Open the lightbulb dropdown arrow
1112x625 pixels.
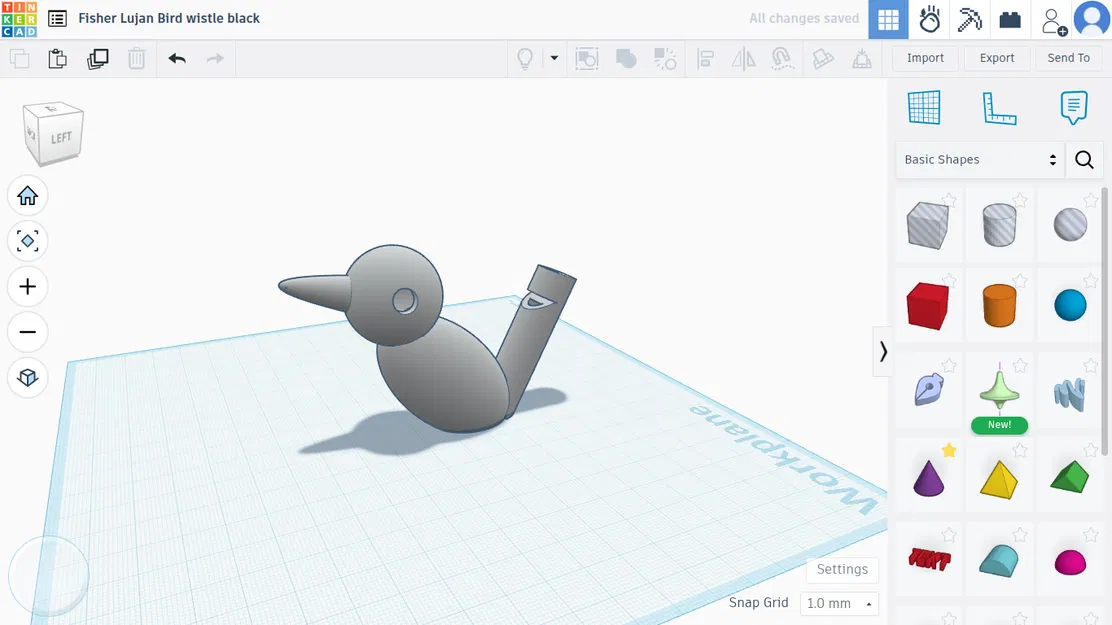[554, 58]
